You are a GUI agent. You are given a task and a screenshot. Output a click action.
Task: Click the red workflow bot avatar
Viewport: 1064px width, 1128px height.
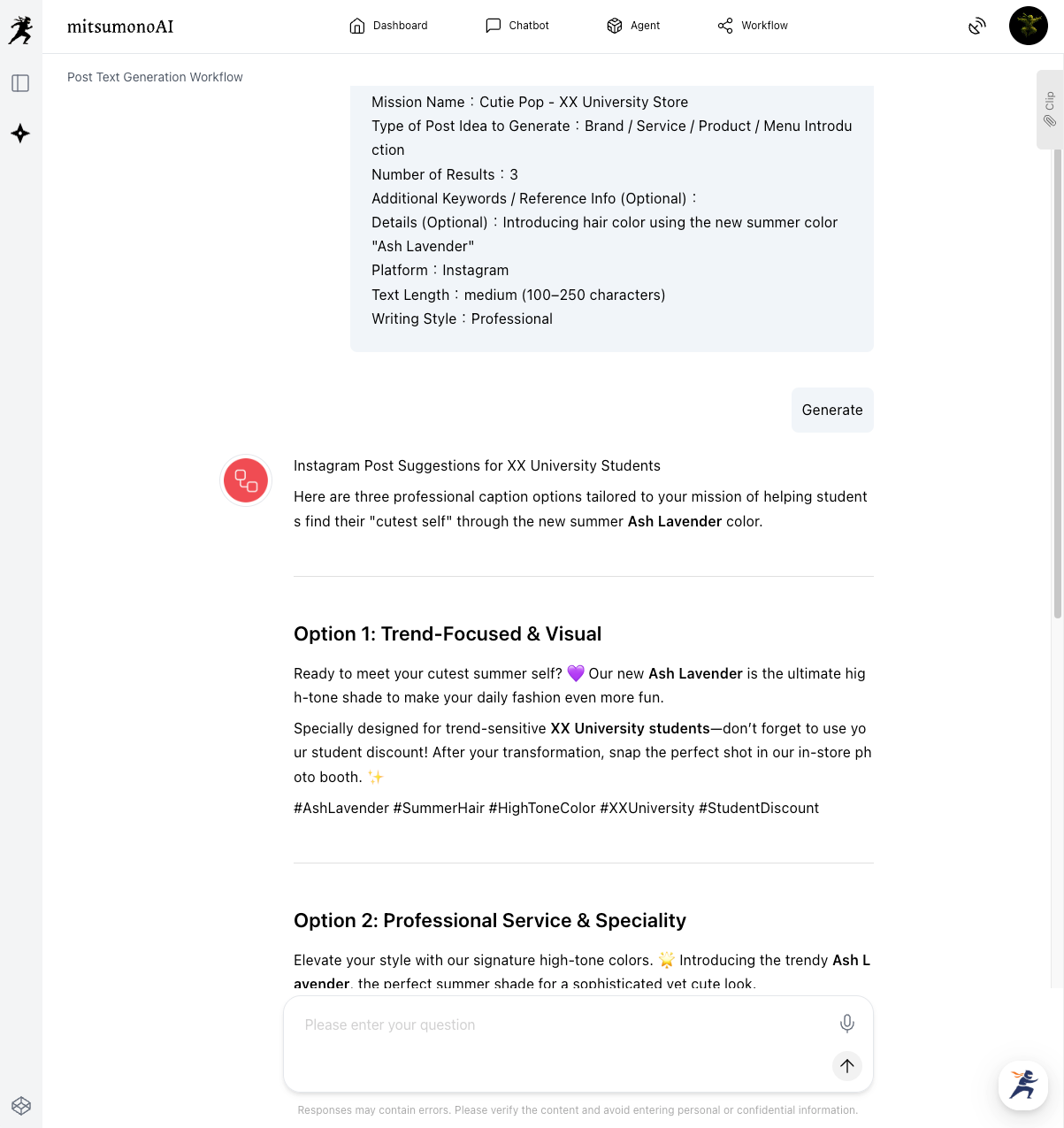[246, 480]
